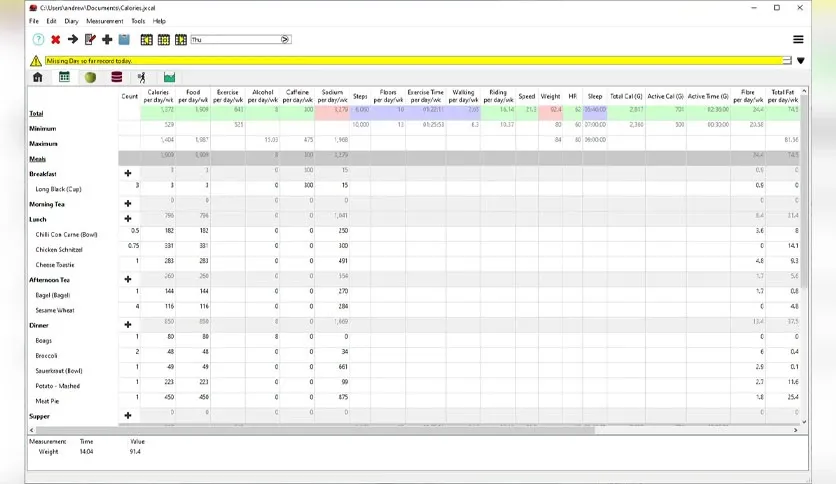Select the Breakfast row label

(43, 174)
